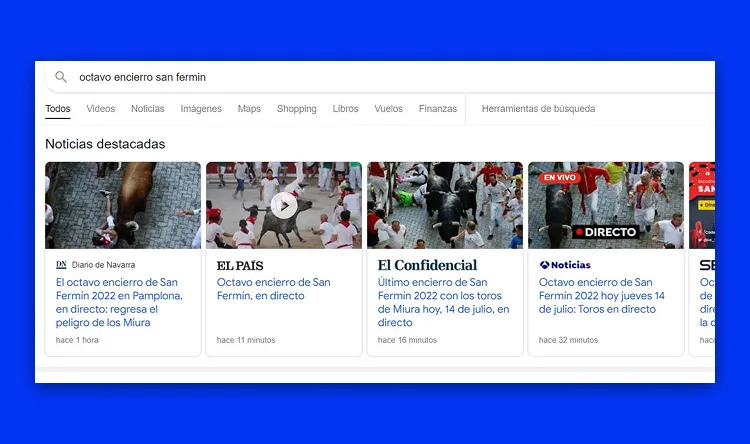
Task: Click the EN VIVO red badge
Action: click(560, 178)
